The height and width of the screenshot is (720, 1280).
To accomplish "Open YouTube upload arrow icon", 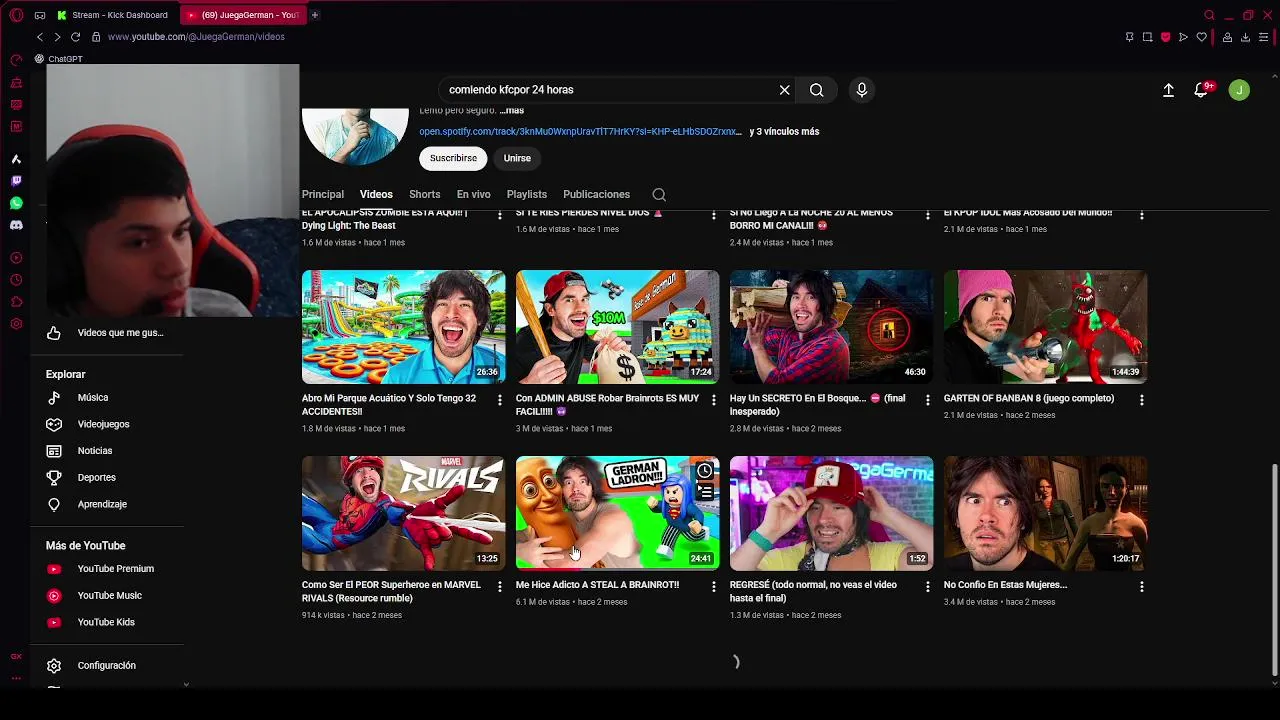I will (x=1168, y=90).
